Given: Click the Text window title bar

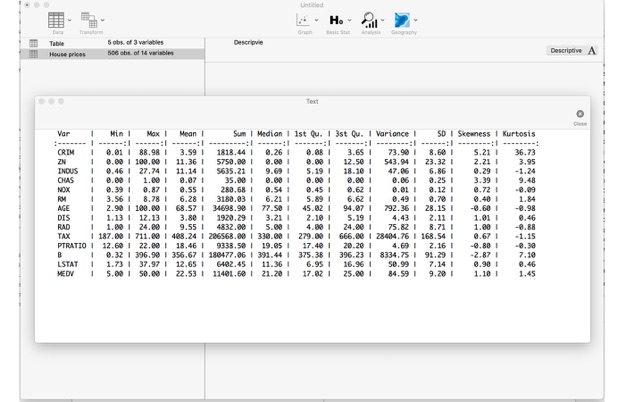Looking at the screenshot, I should coord(312,101).
